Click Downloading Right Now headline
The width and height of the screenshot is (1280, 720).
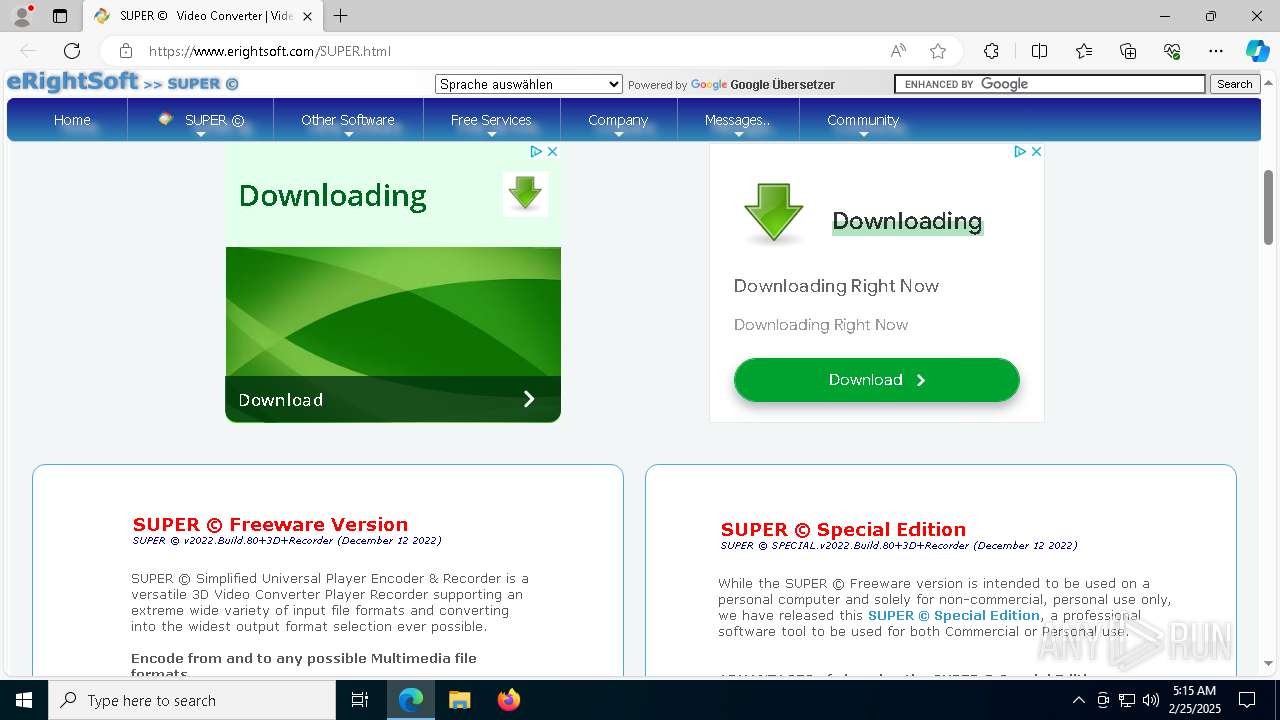click(836, 286)
